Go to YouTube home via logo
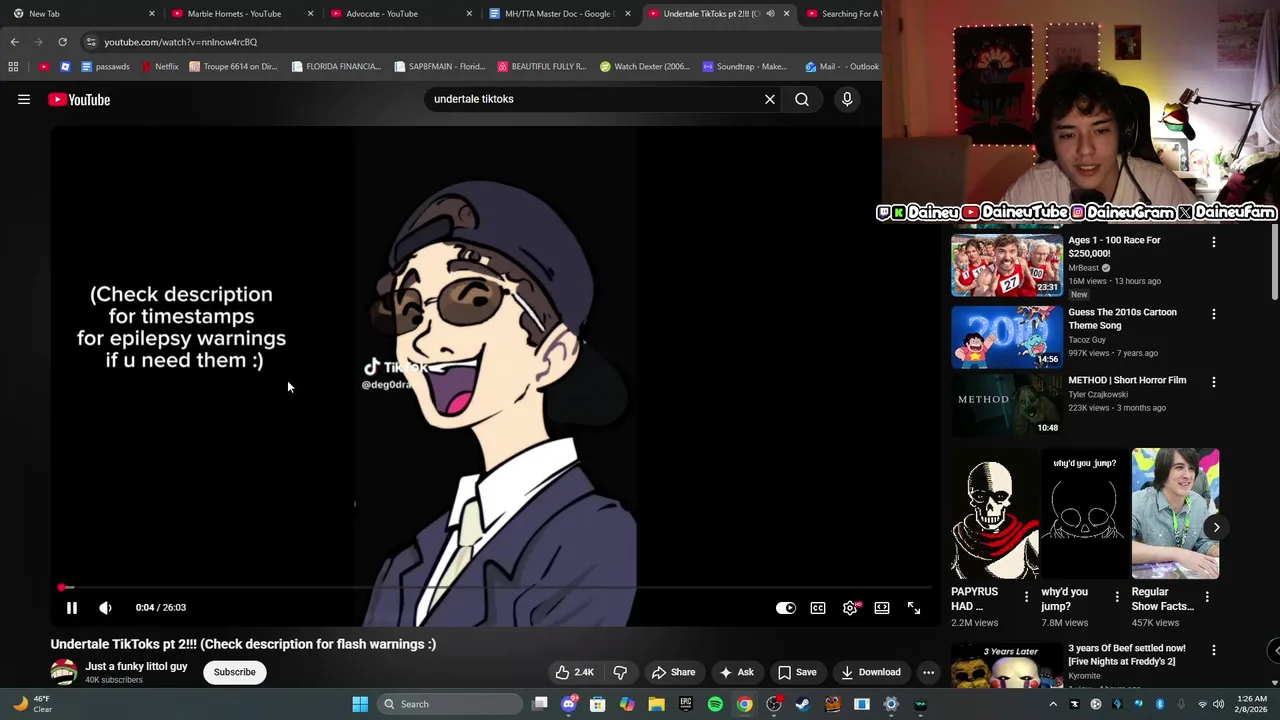 tap(79, 99)
